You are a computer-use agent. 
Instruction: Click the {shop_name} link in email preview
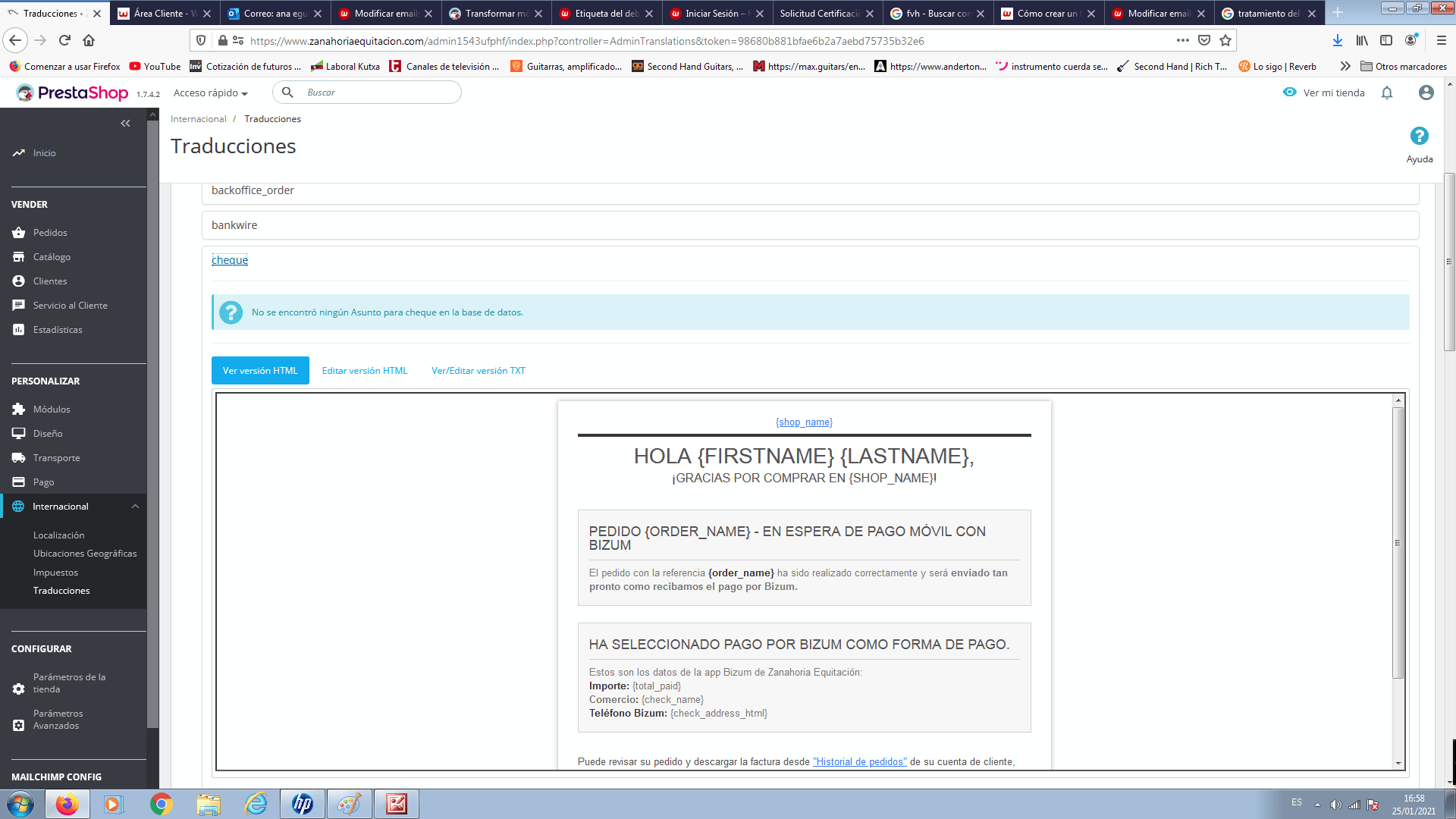coord(804,422)
